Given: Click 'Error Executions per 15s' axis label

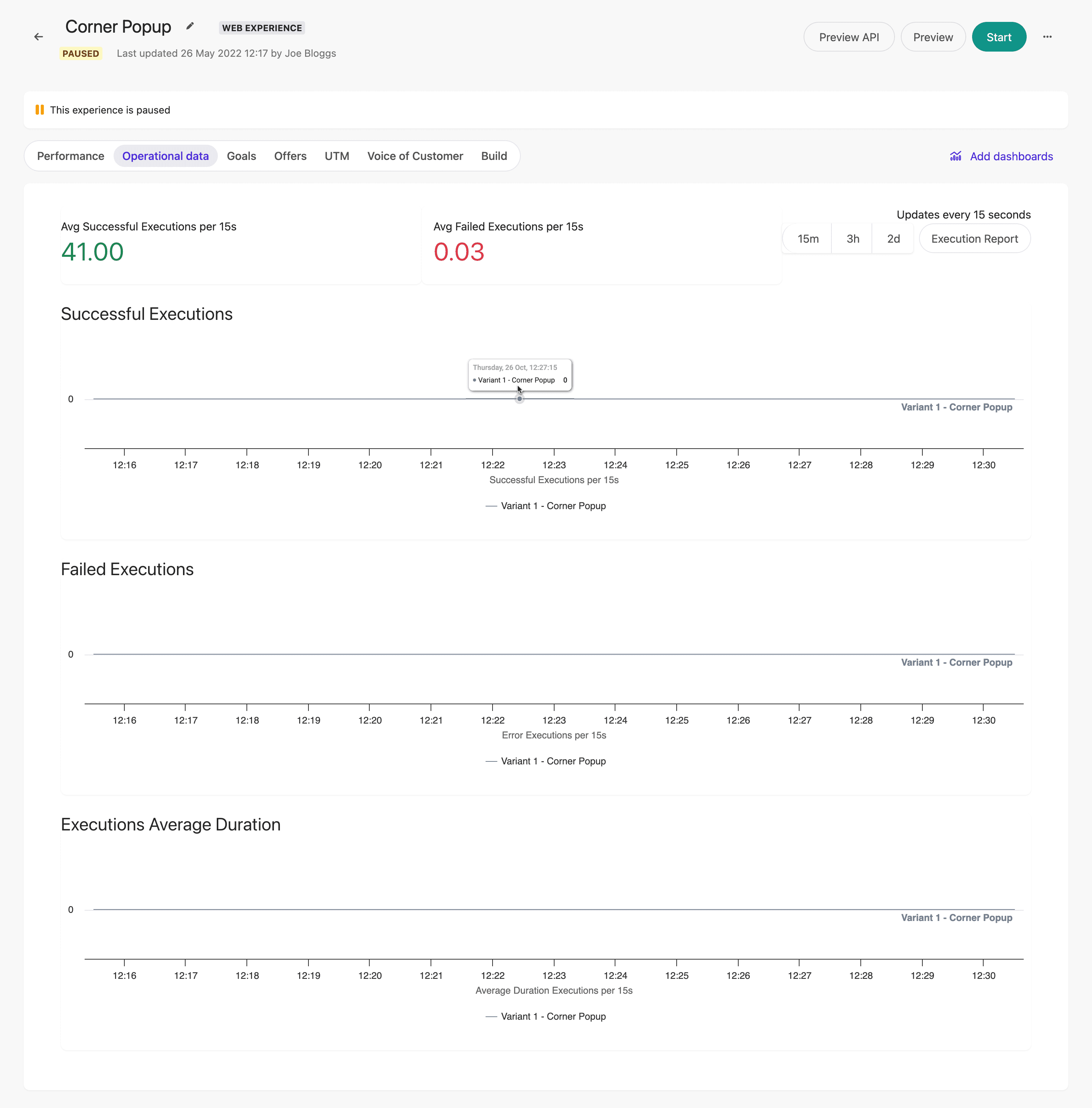Looking at the screenshot, I should coord(554,735).
